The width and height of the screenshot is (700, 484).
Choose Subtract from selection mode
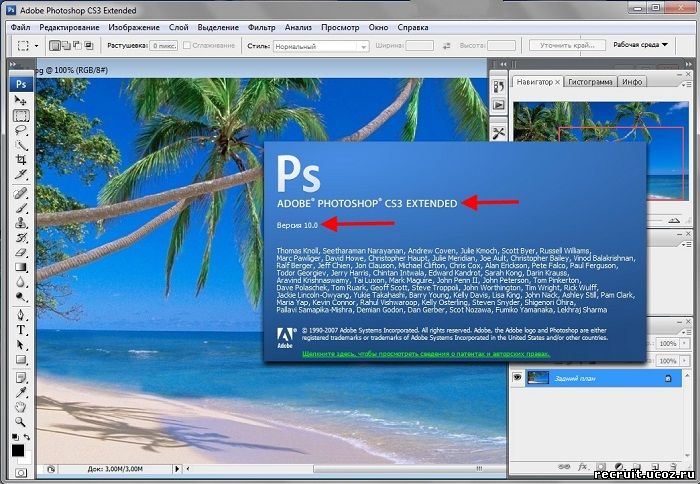[77, 46]
